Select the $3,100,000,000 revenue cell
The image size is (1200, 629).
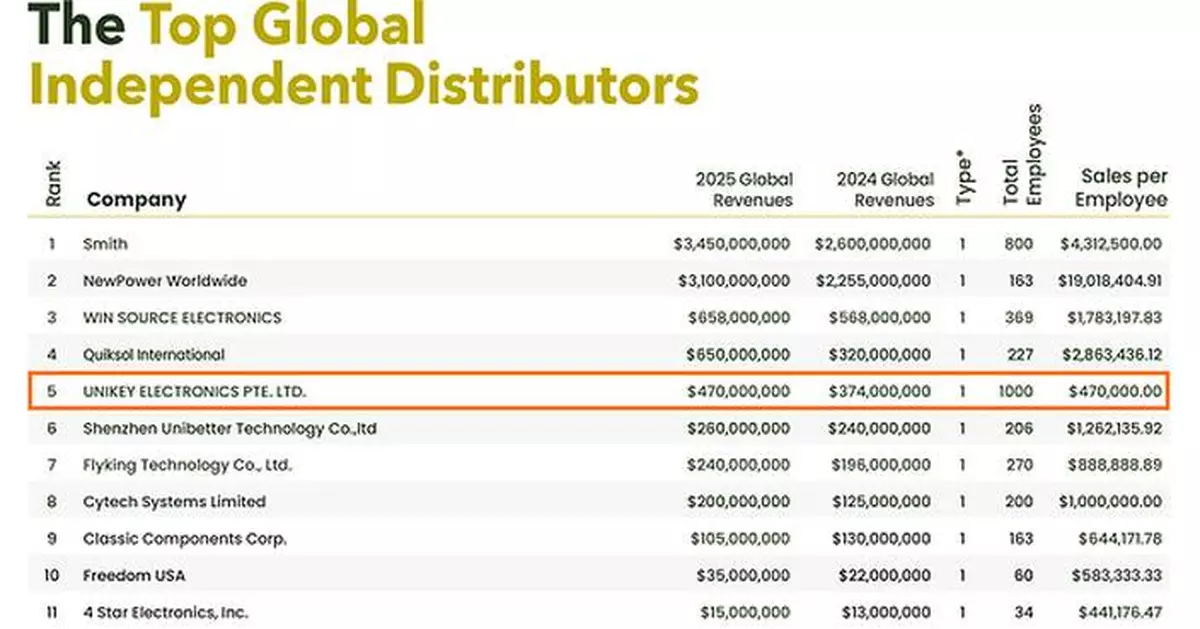[x=733, y=281]
